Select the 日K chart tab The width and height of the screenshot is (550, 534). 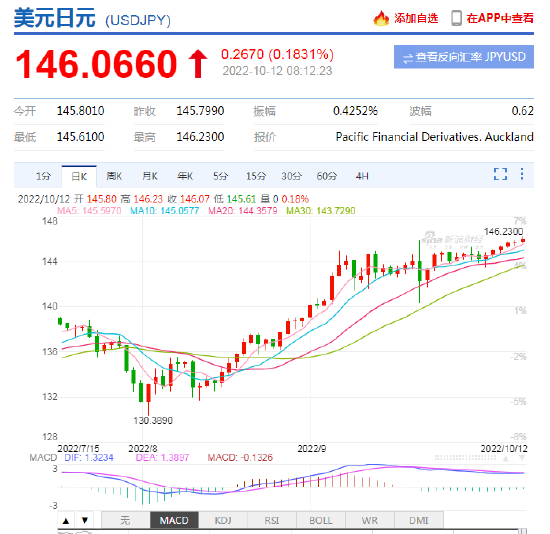coord(79,176)
